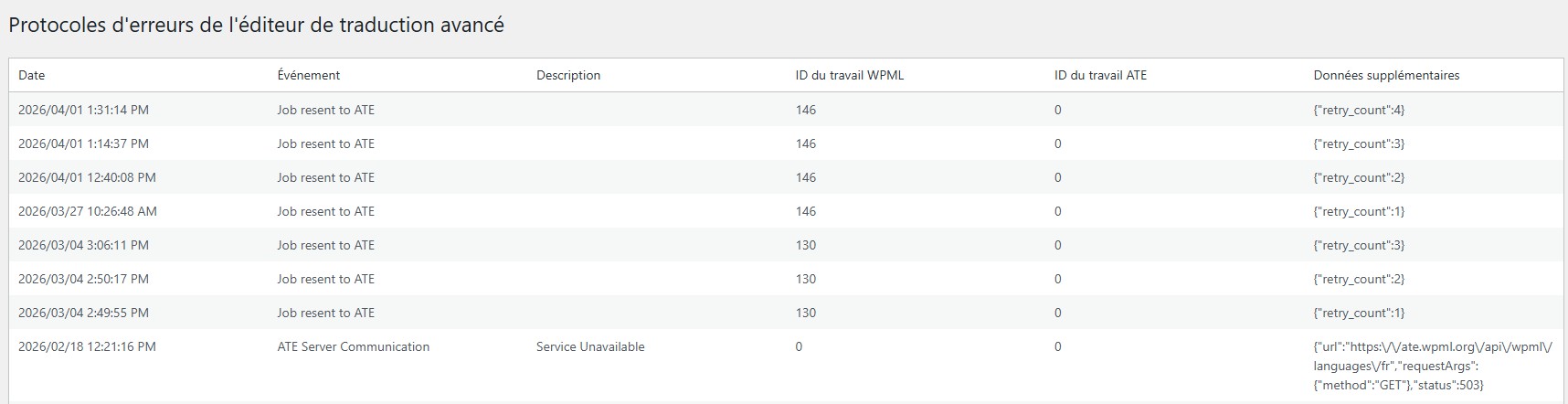
Task: Click the Événement column header
Action: (309, 75)
